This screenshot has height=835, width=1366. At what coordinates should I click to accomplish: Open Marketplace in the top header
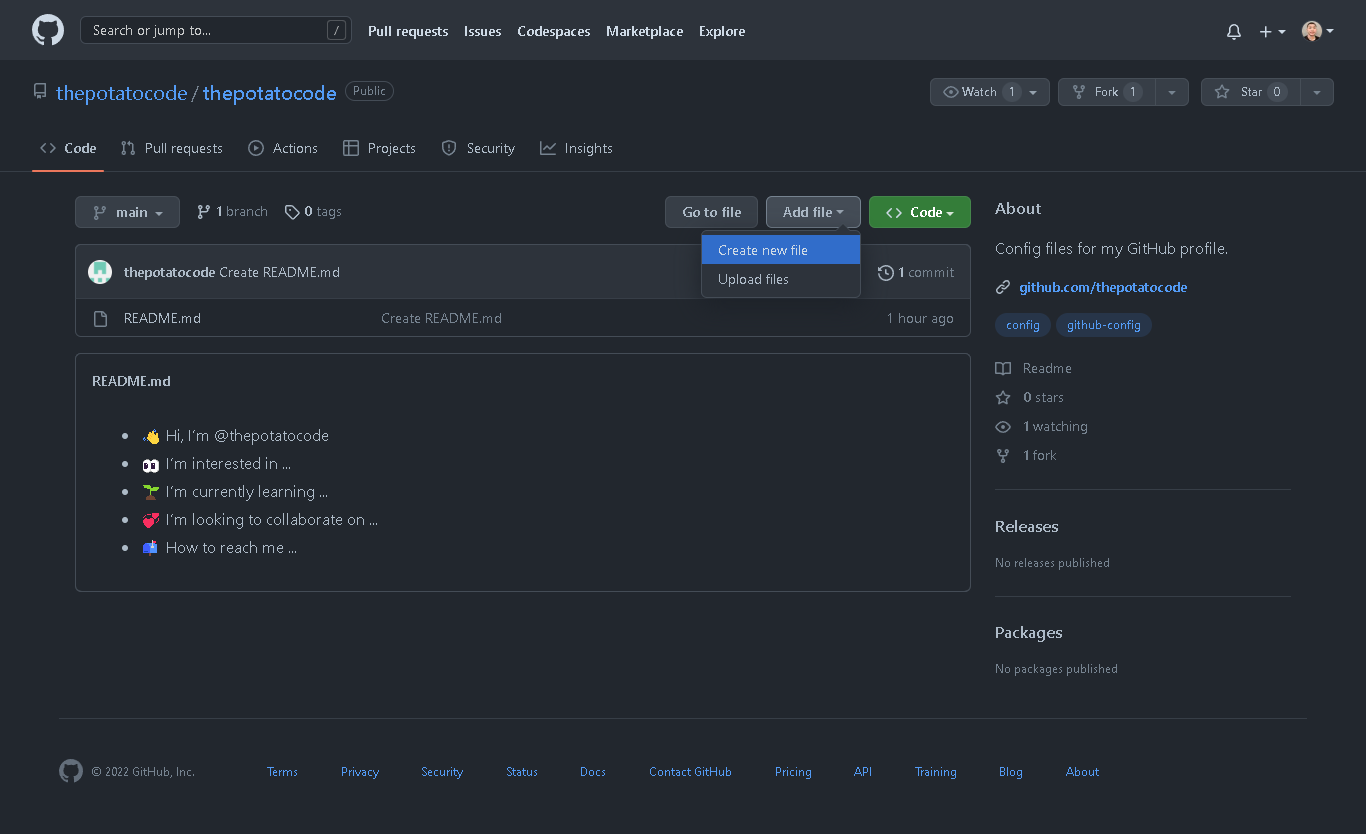click(645, 32)
